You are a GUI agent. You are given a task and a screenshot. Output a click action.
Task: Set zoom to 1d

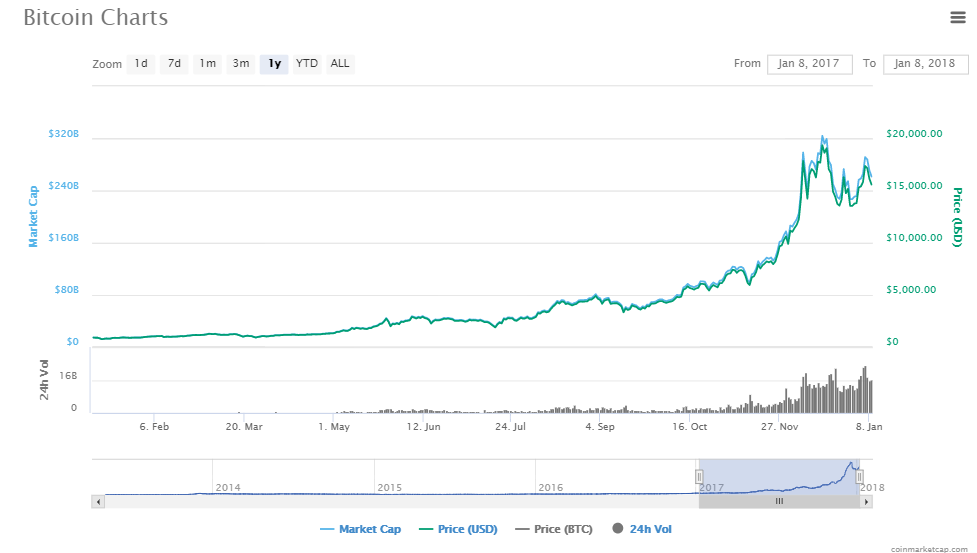click(x=141, y=64)
